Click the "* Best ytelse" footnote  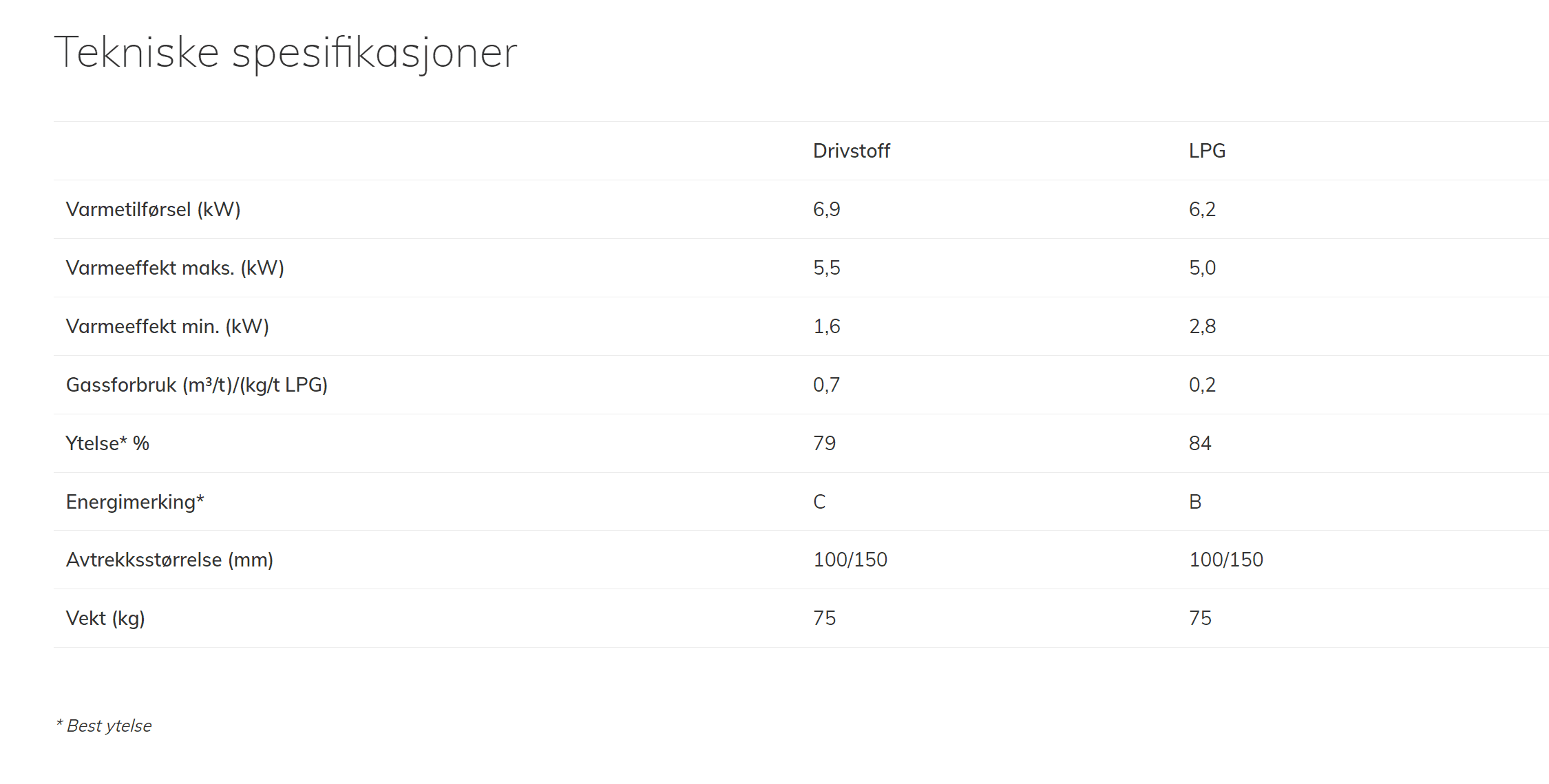point(104,725)
